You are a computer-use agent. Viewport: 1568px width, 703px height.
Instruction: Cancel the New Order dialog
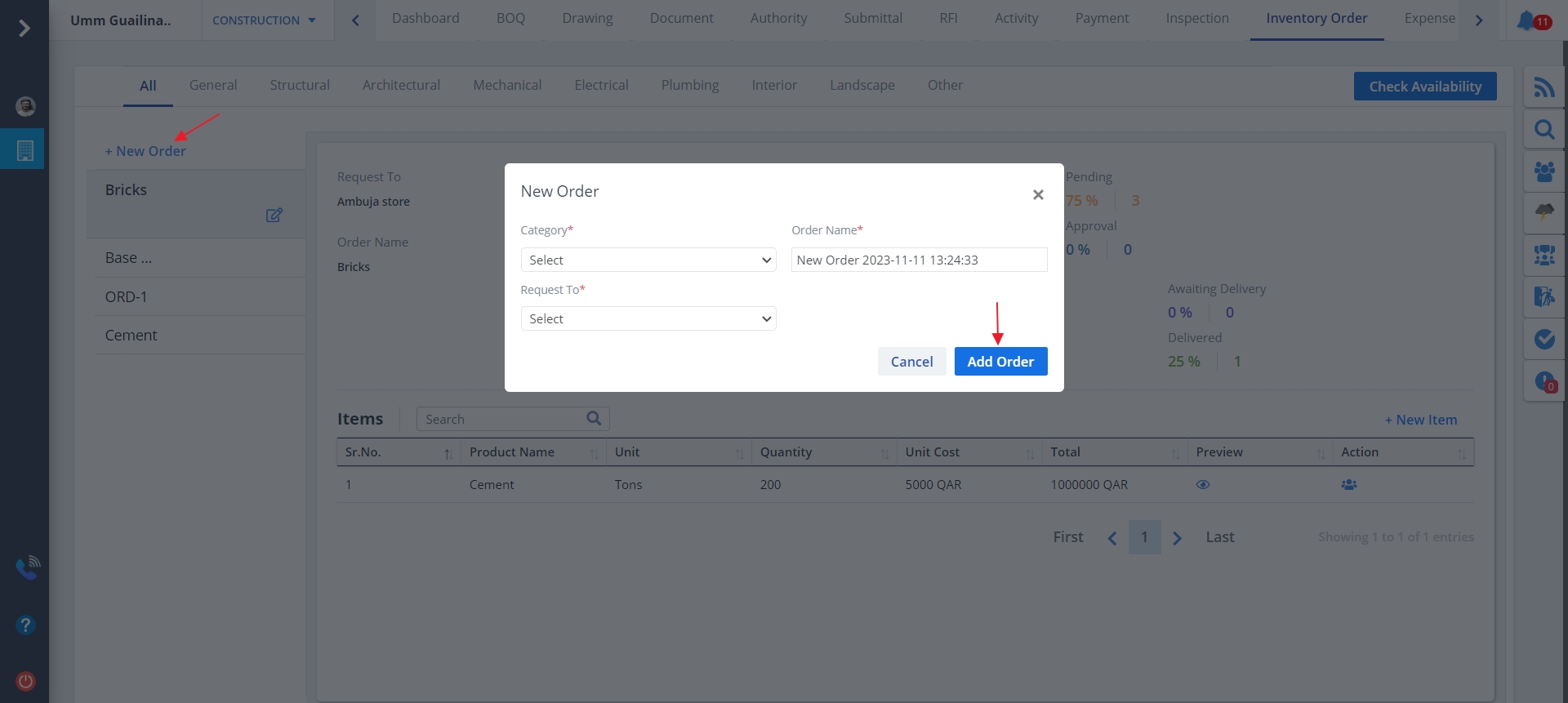click(x=911, y=362)
